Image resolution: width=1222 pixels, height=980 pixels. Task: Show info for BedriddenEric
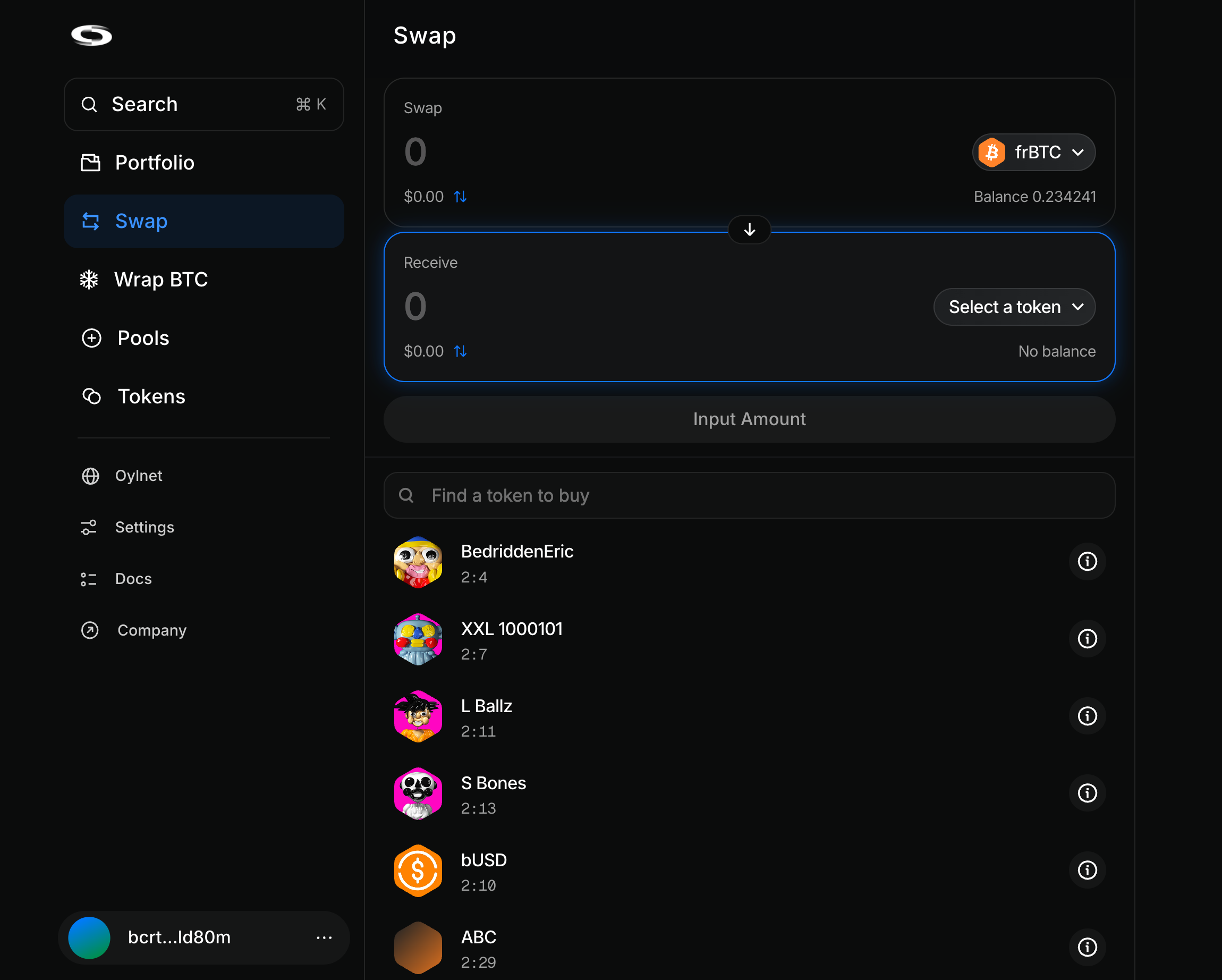tap(1087, 562)
